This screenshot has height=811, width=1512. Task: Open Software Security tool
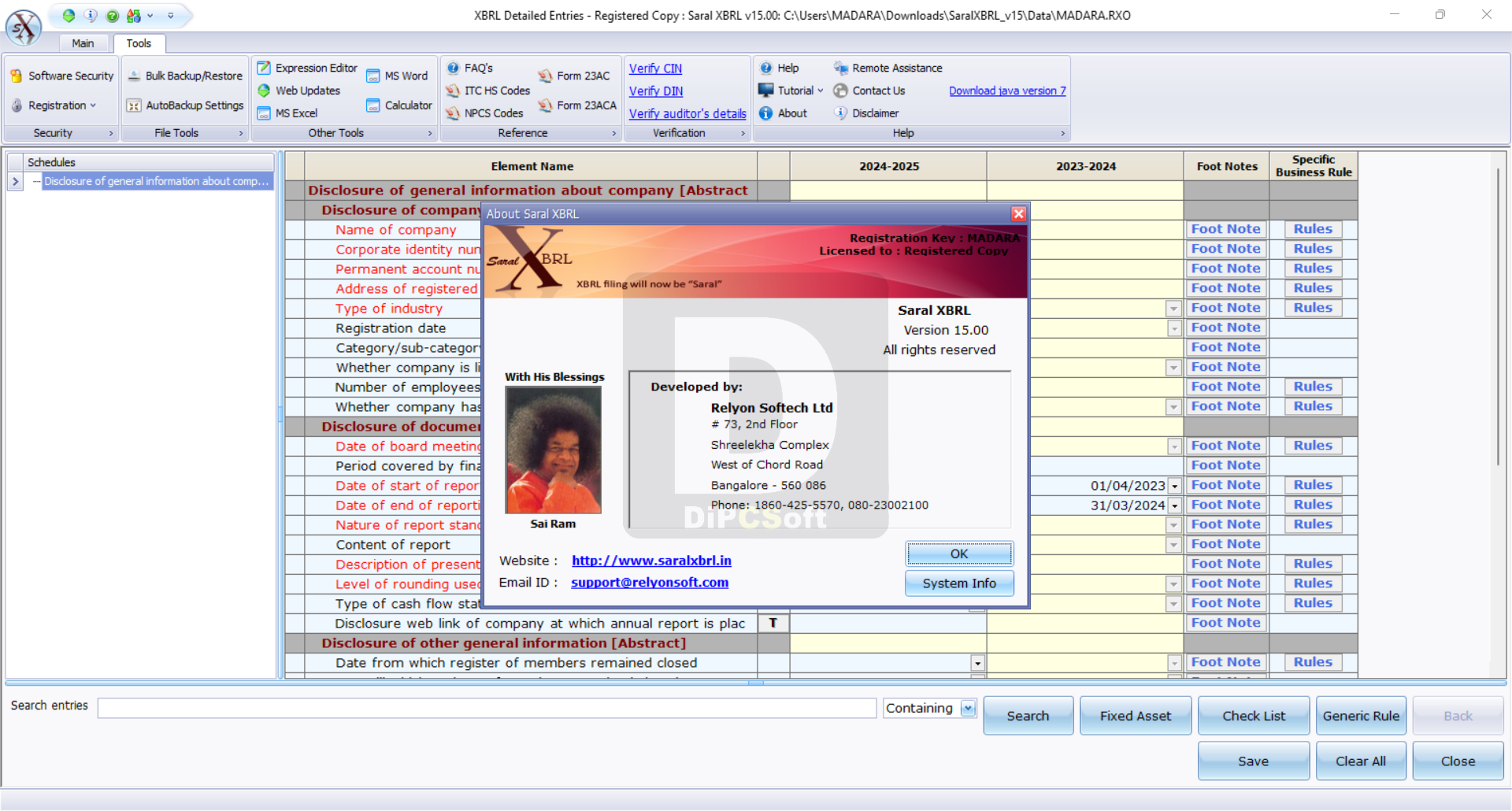tap(62, 76)
